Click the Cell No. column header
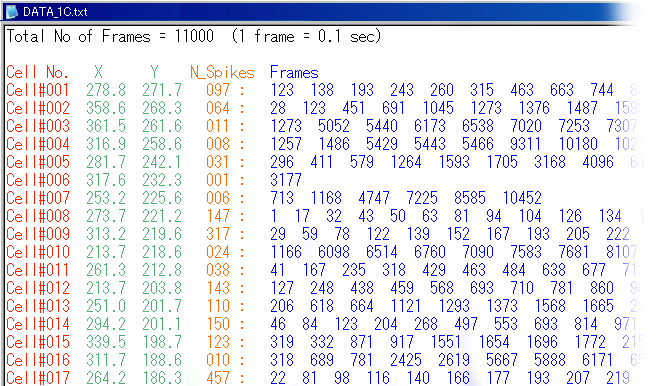The width and height of the screenshot is (668, 386). (37, 72)
